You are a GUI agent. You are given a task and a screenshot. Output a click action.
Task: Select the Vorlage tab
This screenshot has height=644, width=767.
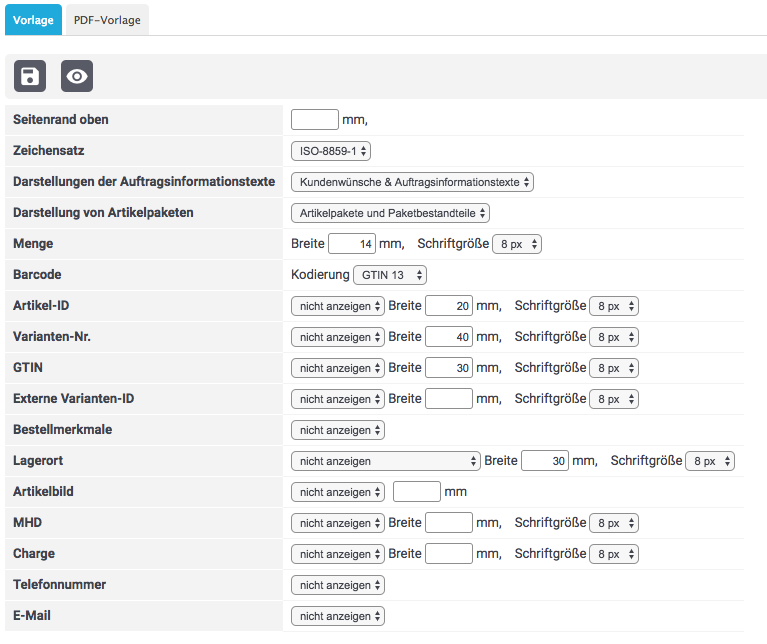tap(33, 20)
